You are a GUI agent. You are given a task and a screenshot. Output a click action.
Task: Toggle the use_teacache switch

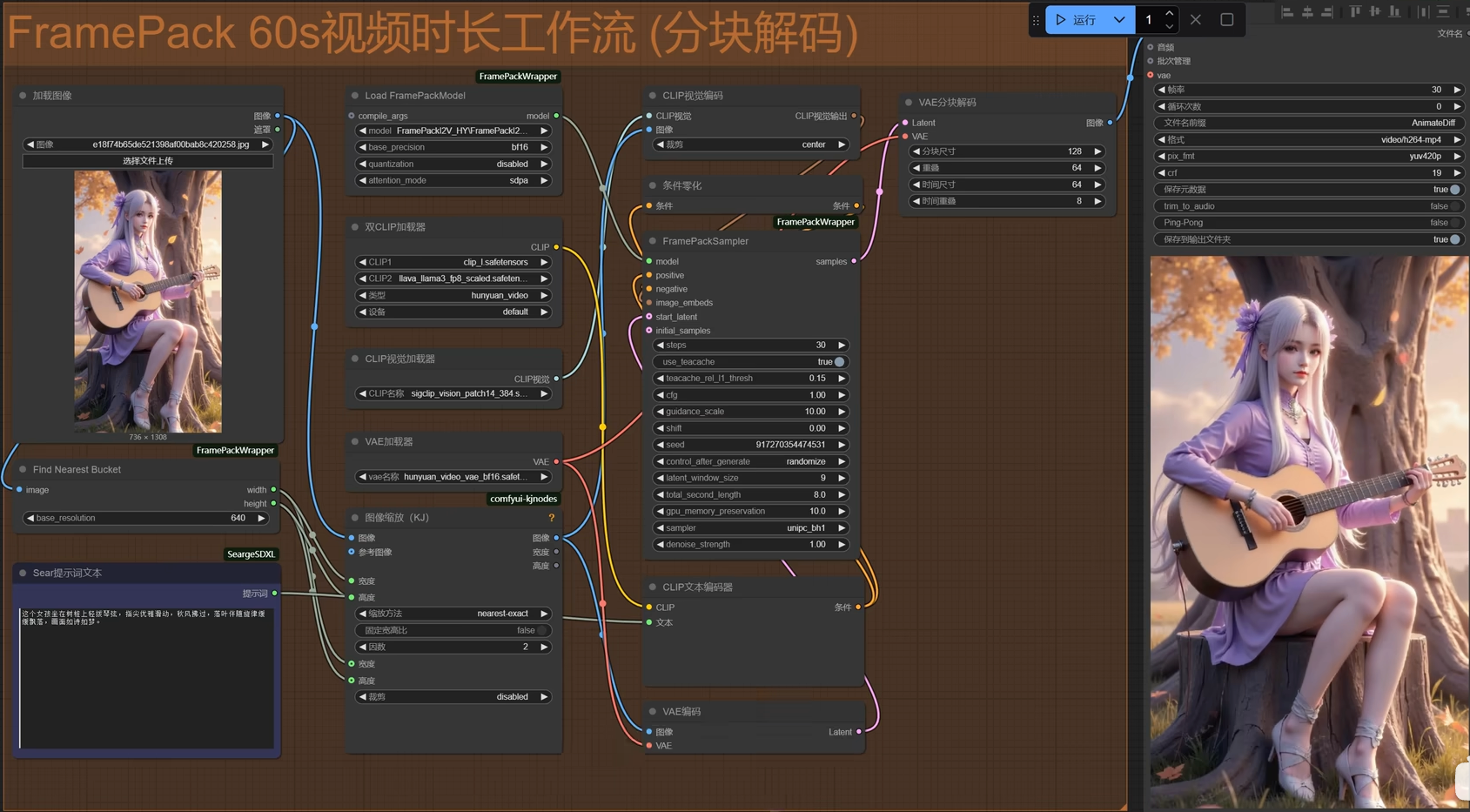pos(839,362)
